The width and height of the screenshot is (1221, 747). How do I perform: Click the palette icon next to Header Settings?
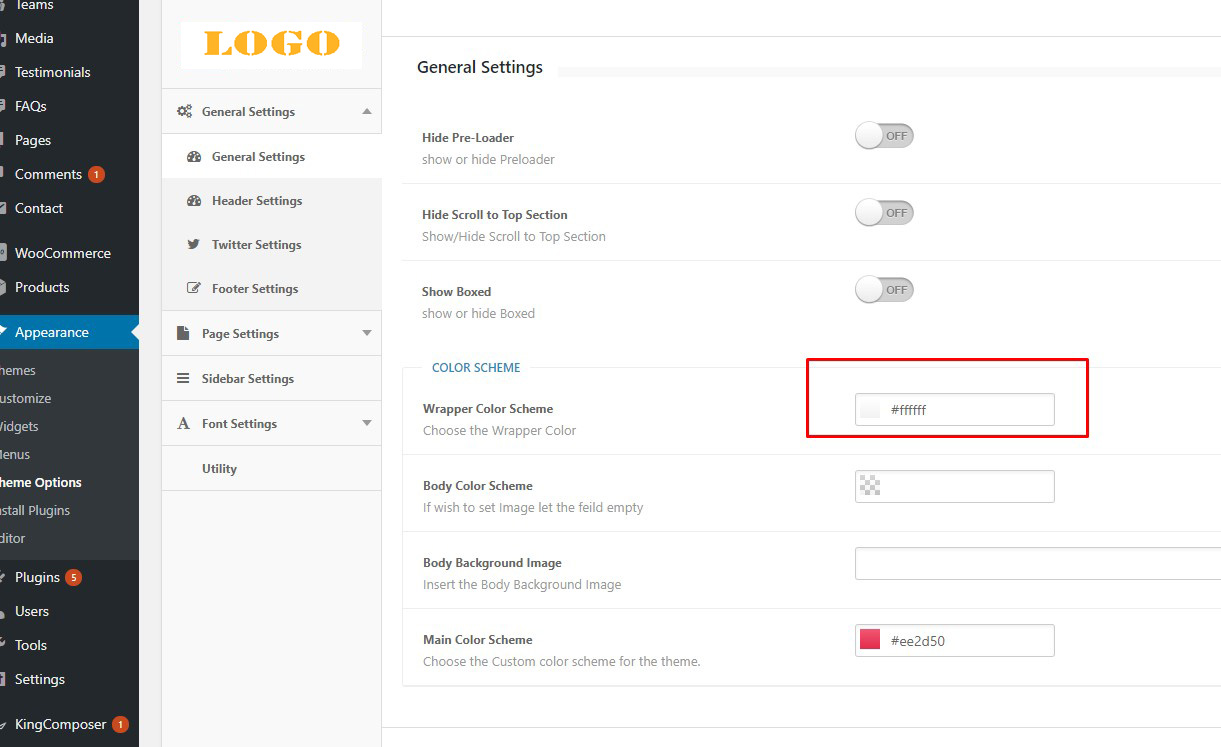pos(194,201)
